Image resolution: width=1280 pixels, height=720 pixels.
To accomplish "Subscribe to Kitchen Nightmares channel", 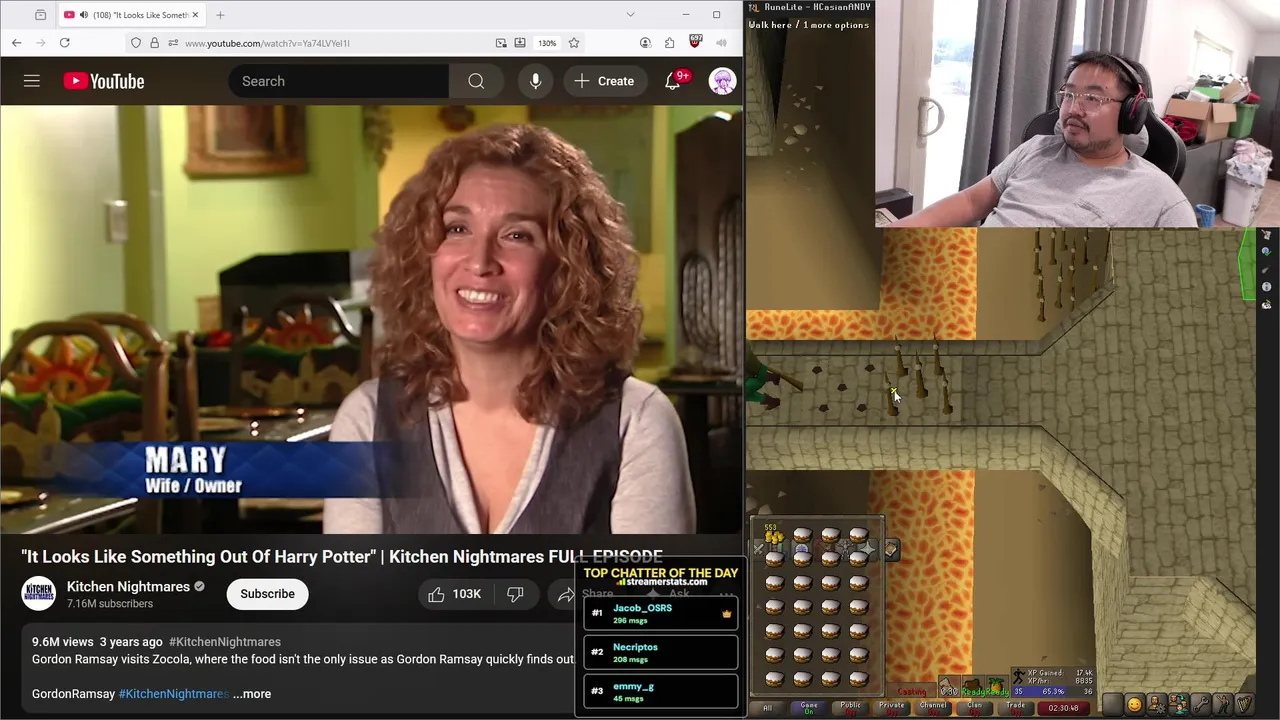I will pos(267,594).
